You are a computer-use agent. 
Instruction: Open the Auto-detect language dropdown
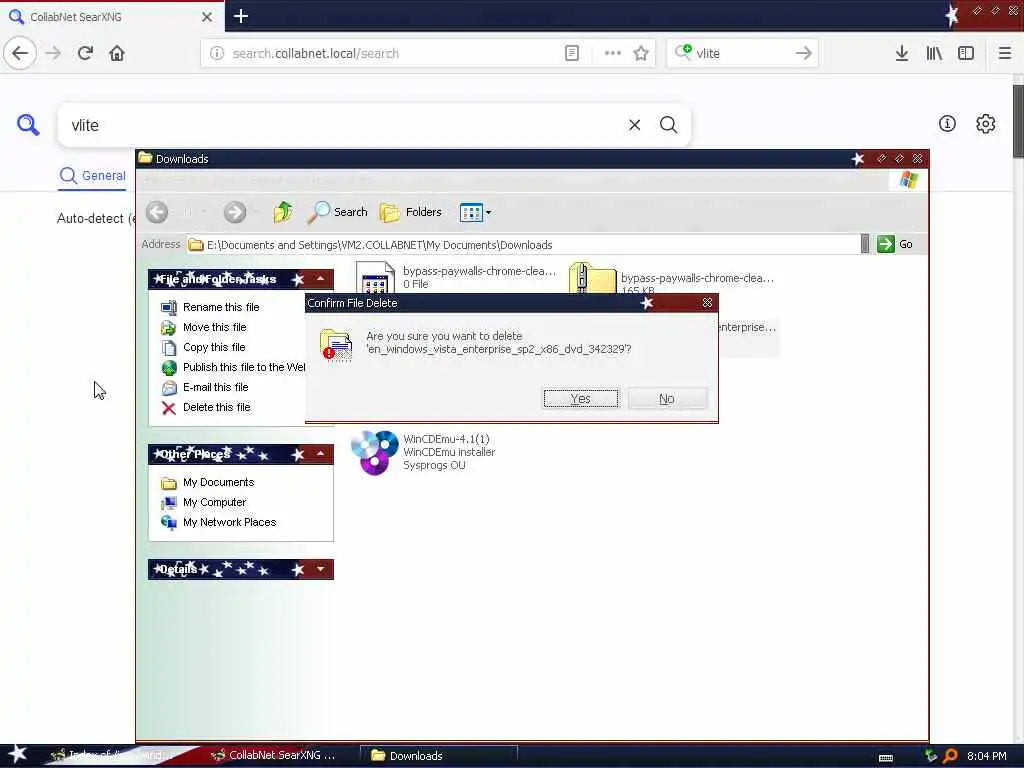click(x=96, y=218)
